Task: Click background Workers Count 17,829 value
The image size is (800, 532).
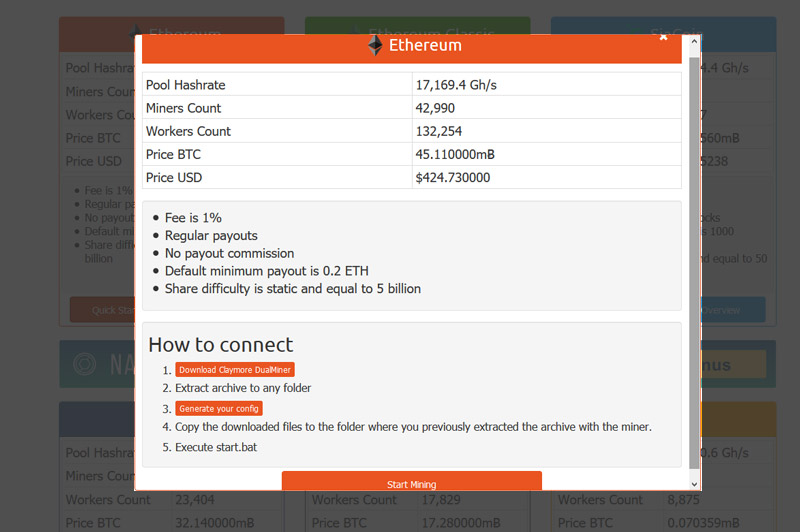Action: 441,499
